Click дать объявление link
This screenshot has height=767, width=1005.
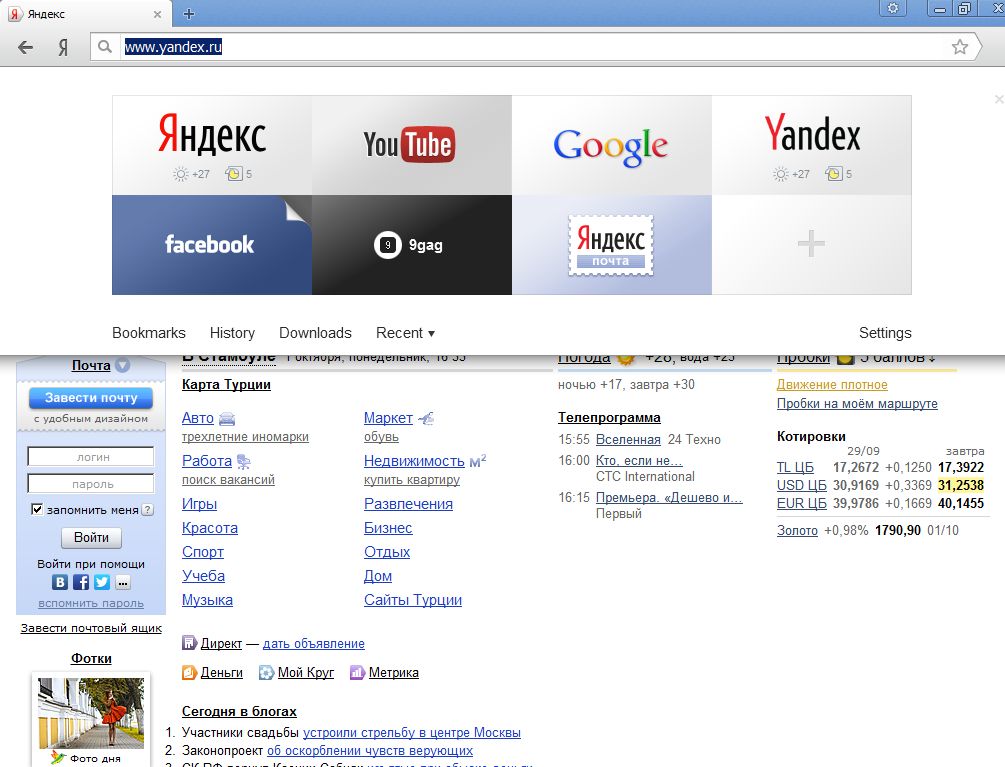point(313,643)
